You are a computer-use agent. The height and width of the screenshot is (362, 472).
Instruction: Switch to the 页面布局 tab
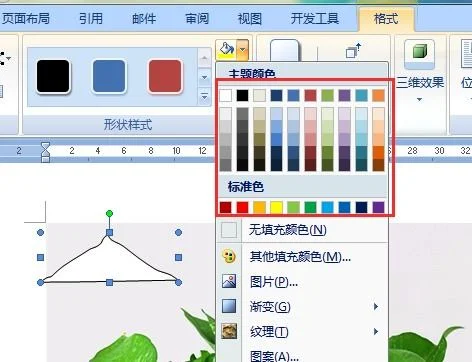click(x=25, y=18)
